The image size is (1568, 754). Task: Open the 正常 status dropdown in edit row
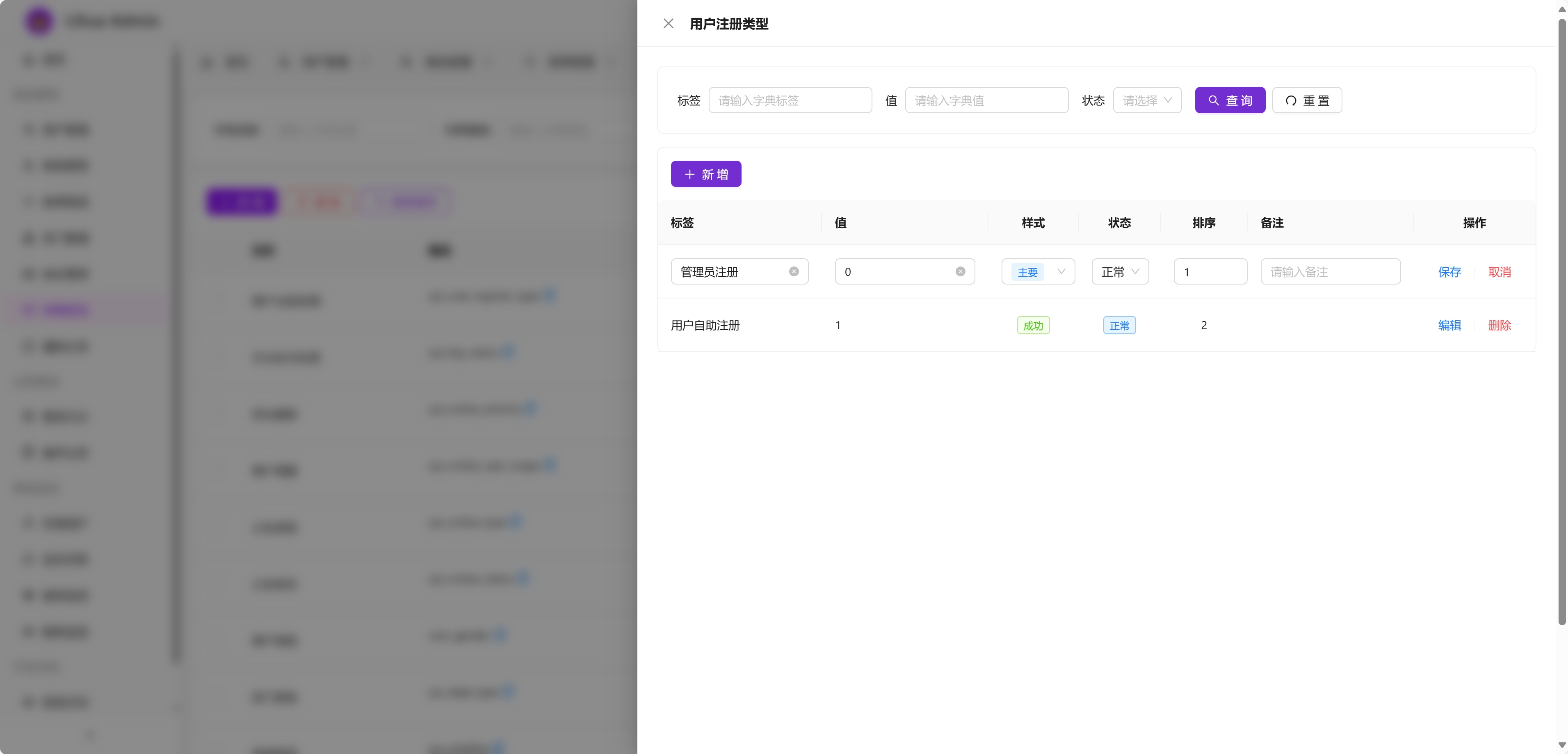tap(1120, 271)
